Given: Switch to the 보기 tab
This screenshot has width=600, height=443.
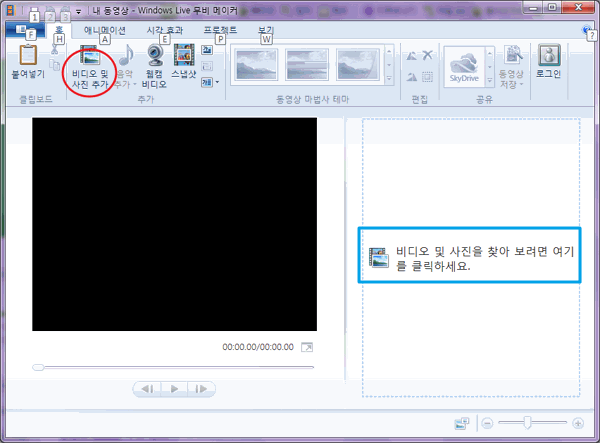Looking at the screenshot, I should pos(266,30).
